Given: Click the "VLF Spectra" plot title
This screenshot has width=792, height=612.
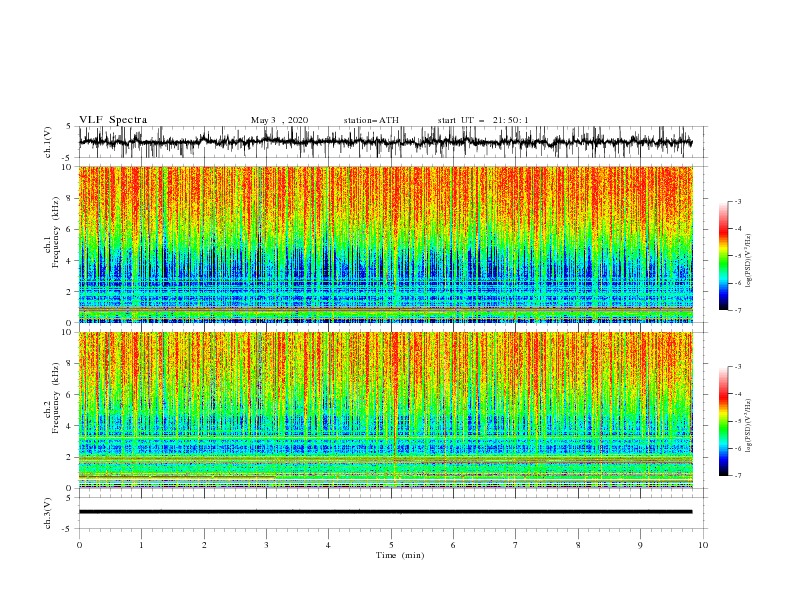Looking at the screenshot, I should 113,120.
